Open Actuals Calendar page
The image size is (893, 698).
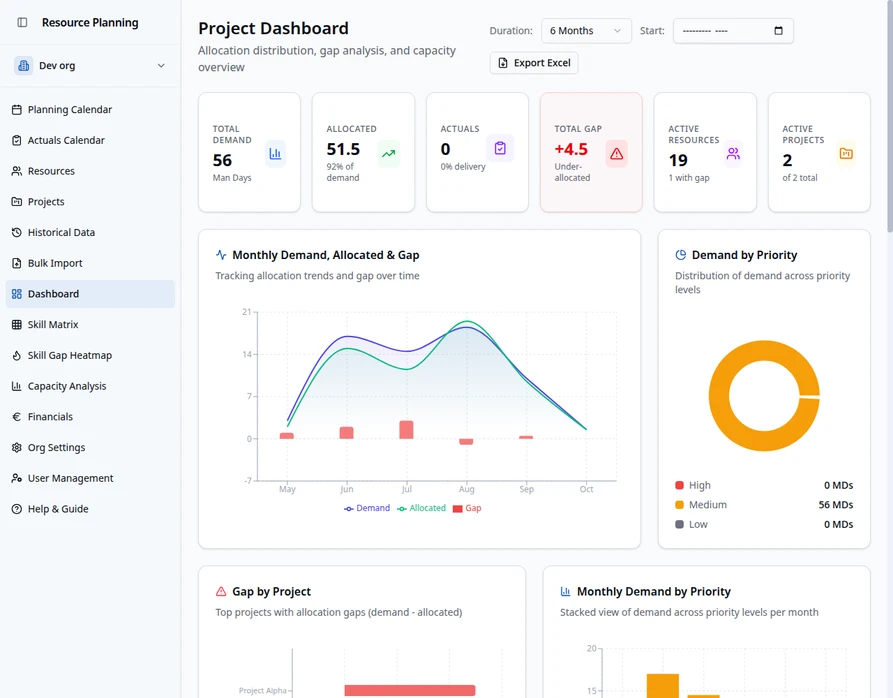[x=90, y=140]
